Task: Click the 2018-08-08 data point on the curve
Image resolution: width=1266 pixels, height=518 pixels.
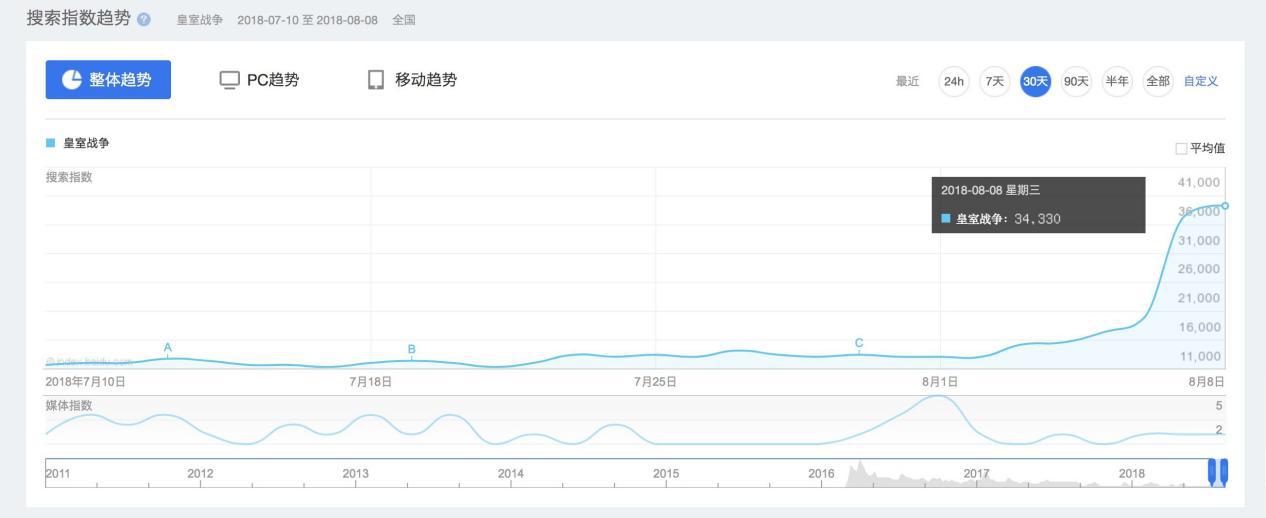Action: point(1225,206)
